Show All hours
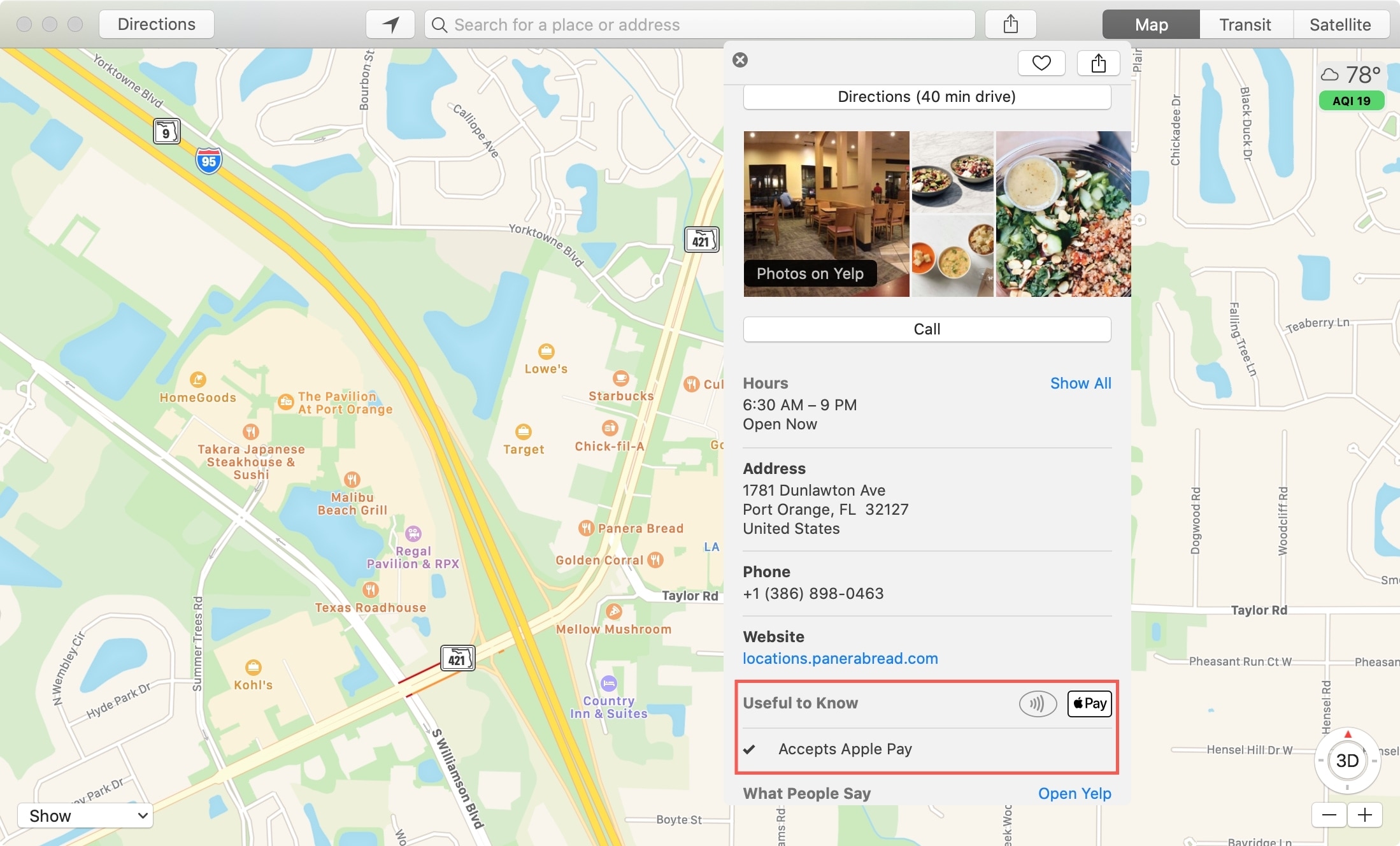1400x846 pixels. [x=1080, y=384]
